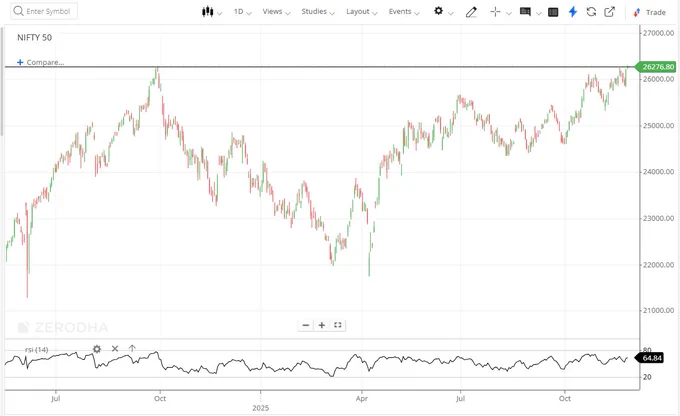Open the Events menu

tap(404, 12)
